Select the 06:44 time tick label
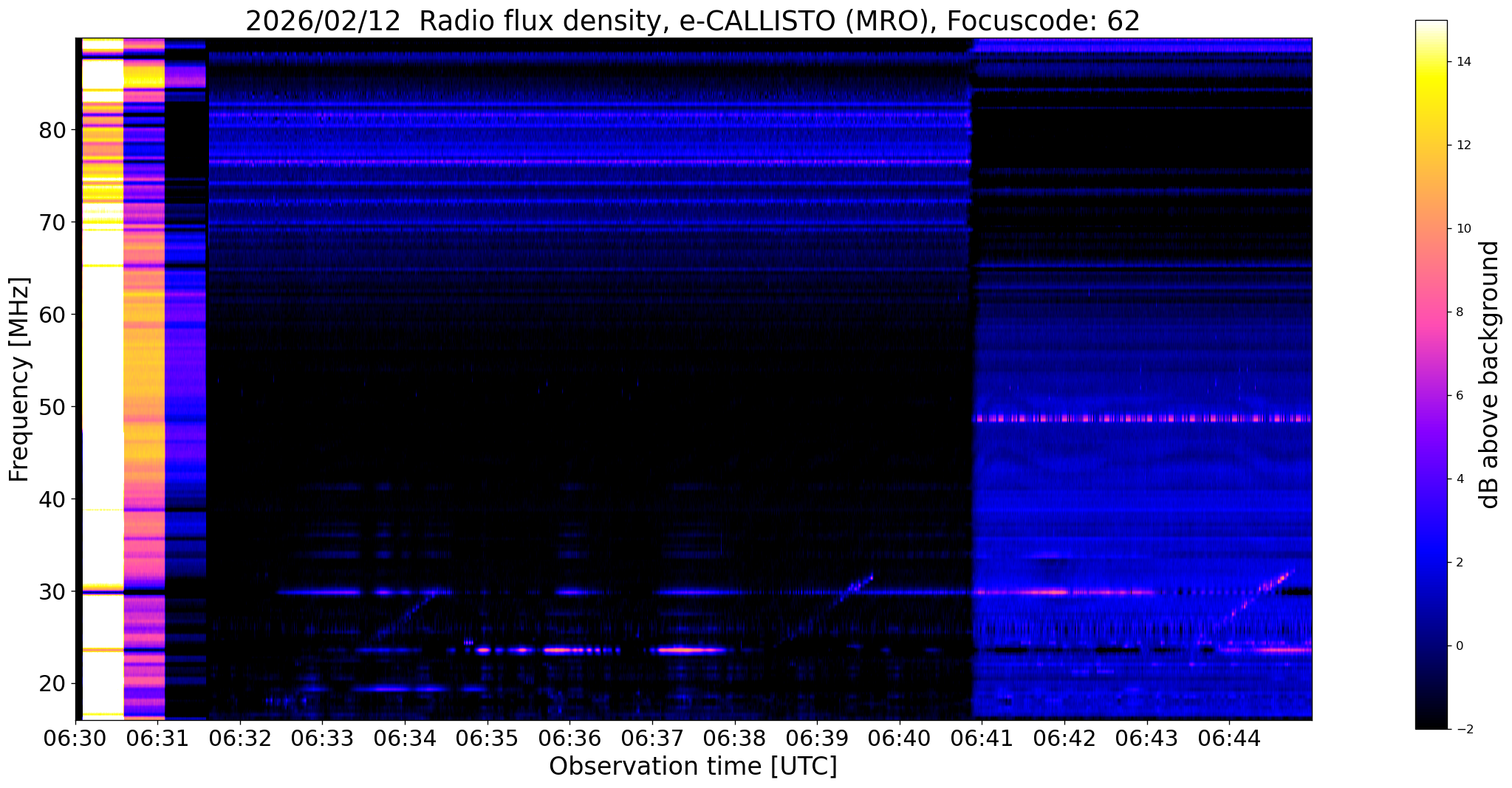Image resolution: width=1512 pixels, height=788 pixels. [x=1229, y=739]
